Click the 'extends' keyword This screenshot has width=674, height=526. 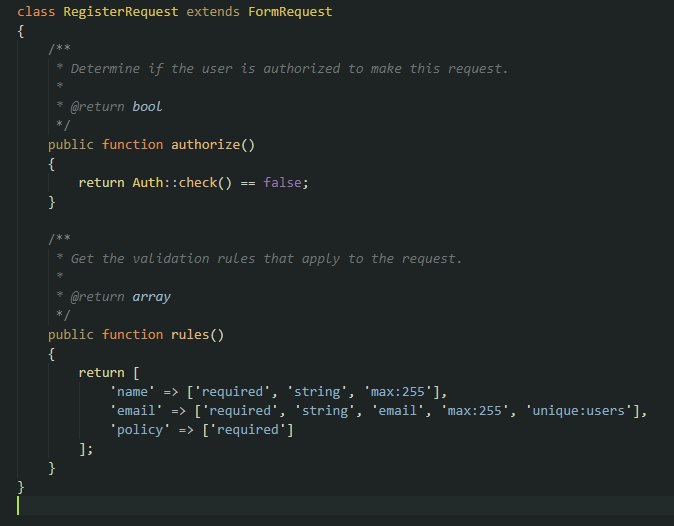click(213, 12)
